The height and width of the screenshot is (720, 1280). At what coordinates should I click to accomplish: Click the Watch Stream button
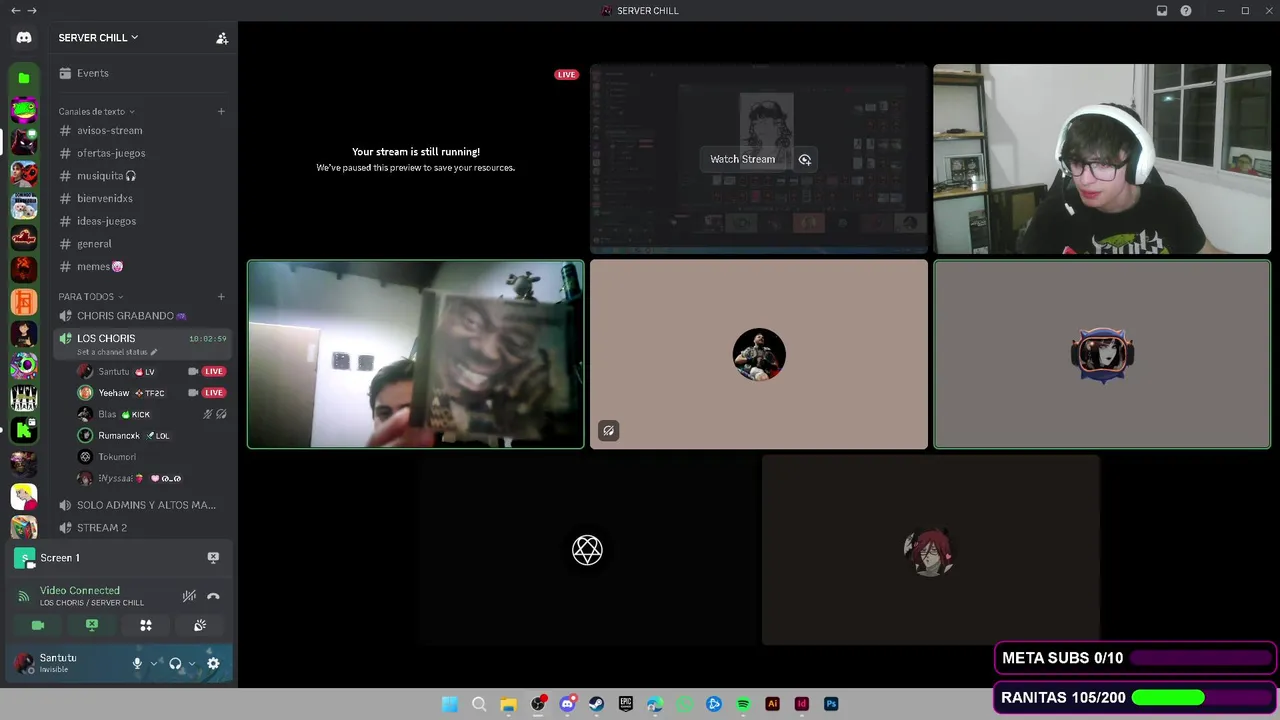(743, 159)
